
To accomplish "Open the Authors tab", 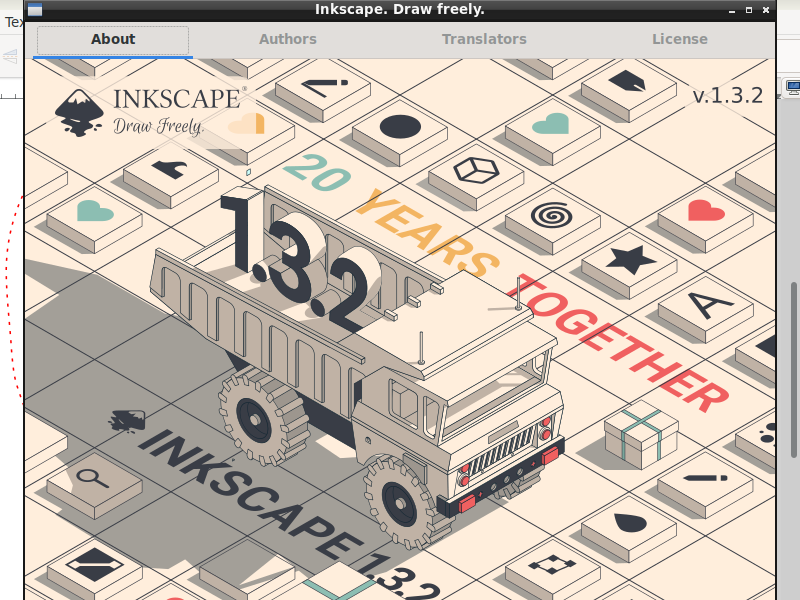I will pos(288,39).
